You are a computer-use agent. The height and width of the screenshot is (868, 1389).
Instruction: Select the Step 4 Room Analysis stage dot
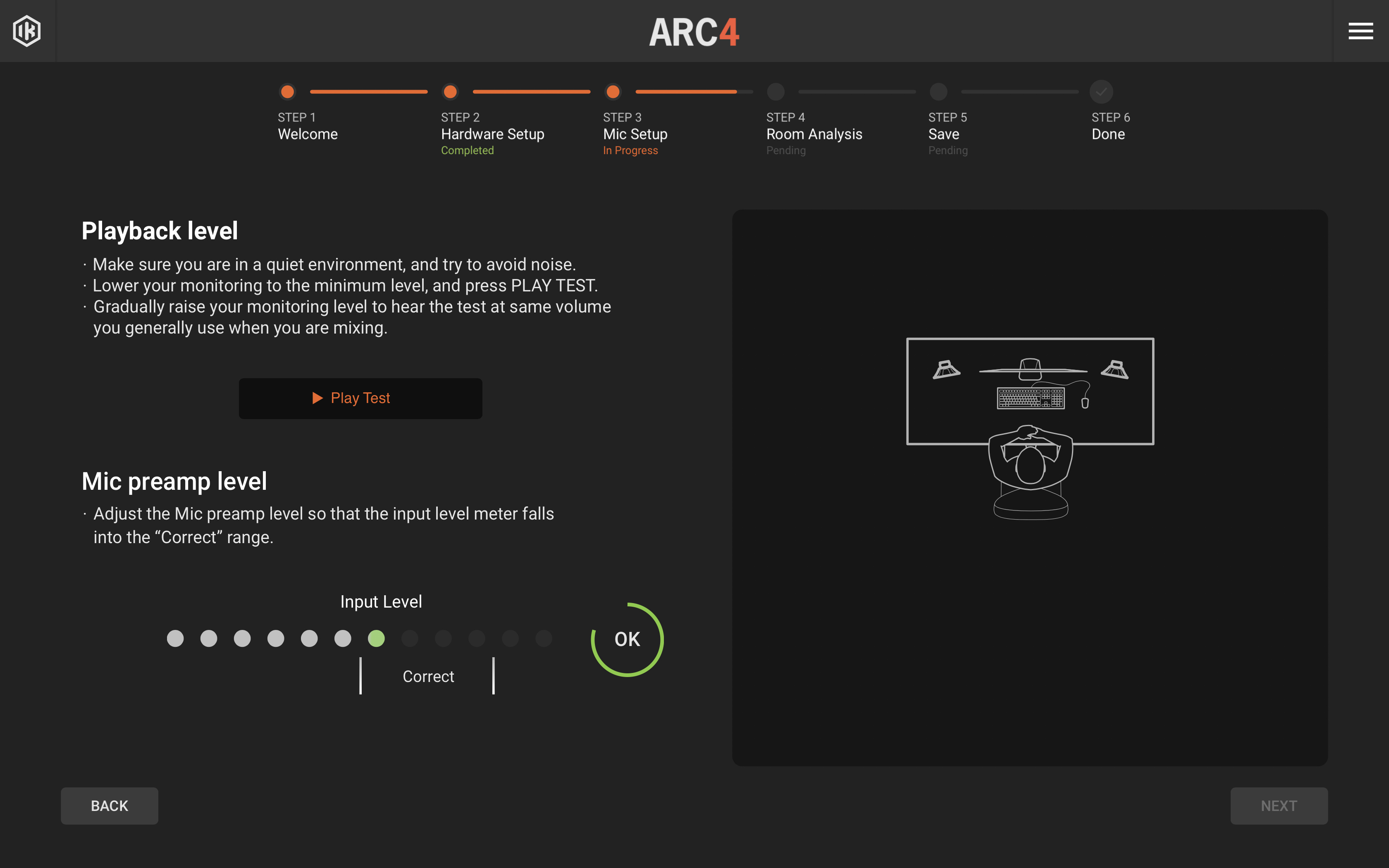tap(776, 91)
